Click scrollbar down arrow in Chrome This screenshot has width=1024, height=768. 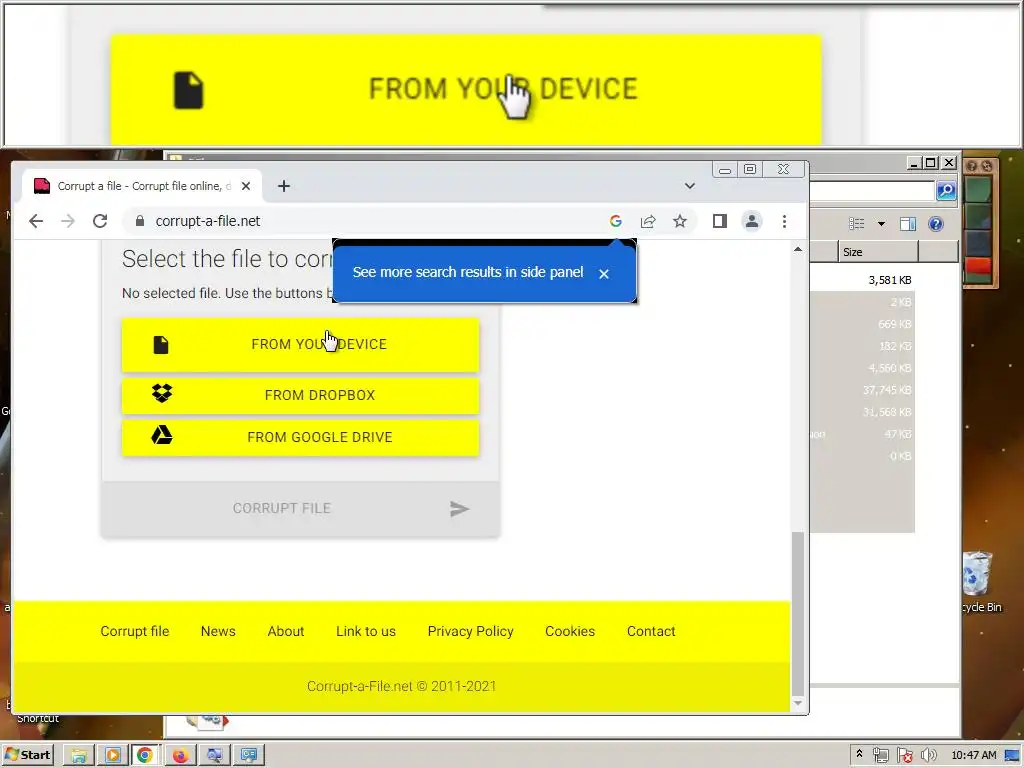click(797, 703)
